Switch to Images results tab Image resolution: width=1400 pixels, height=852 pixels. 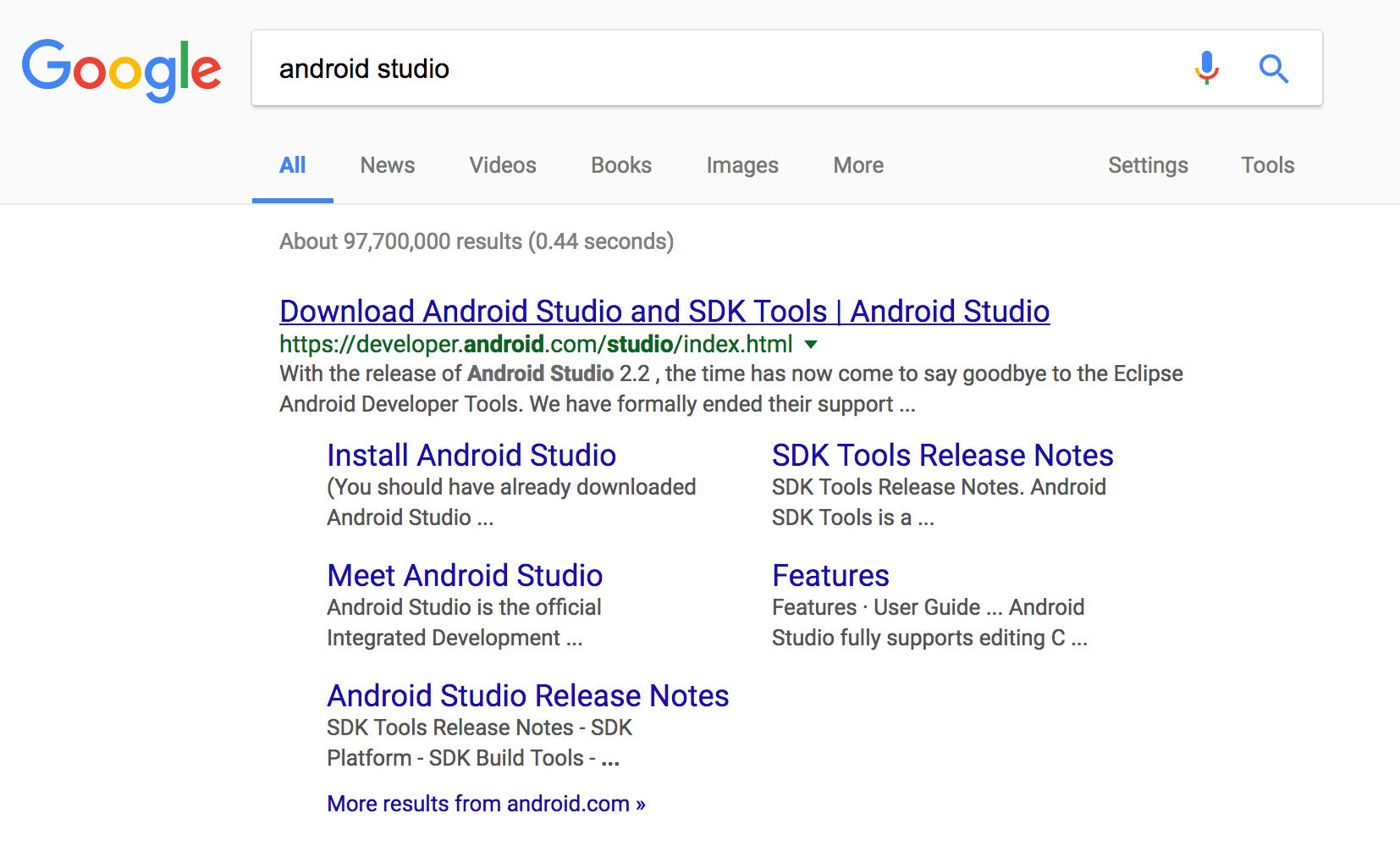point(742,165)
